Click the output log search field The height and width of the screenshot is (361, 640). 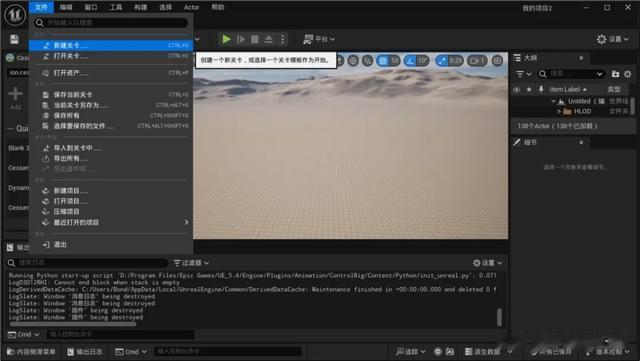tap(87, 263)
